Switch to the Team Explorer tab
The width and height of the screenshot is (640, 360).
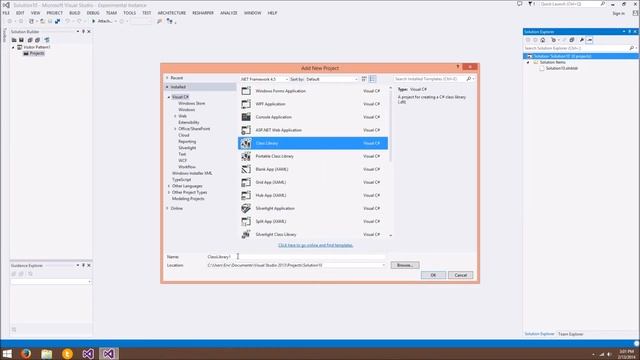click(571, 334)
